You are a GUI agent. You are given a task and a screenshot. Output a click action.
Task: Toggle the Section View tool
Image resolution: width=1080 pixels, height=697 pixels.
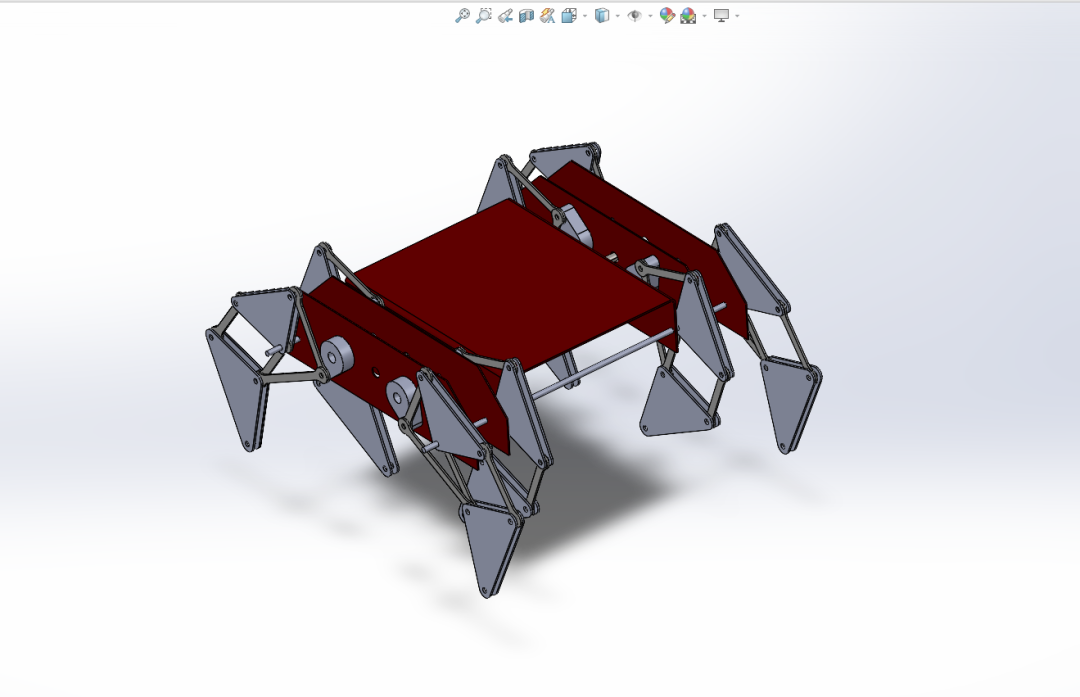tap(526, 15)
